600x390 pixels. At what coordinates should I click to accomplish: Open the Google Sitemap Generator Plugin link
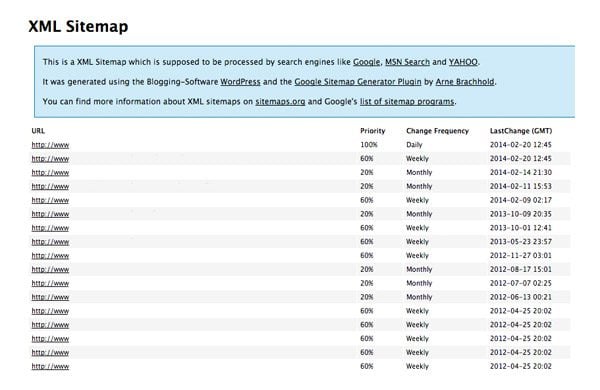pos(358,82)
